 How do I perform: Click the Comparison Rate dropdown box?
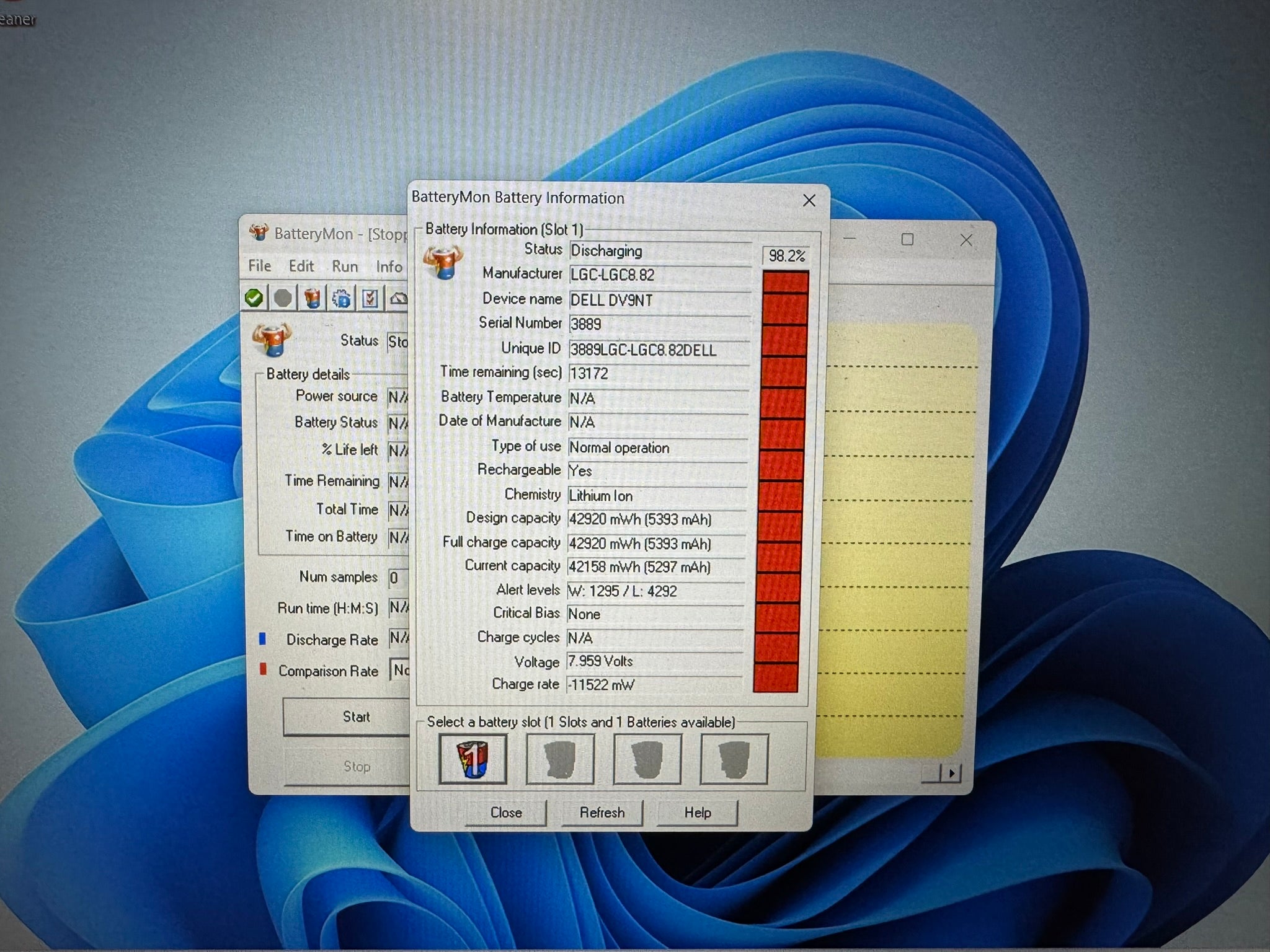click(x=400, y=670)
